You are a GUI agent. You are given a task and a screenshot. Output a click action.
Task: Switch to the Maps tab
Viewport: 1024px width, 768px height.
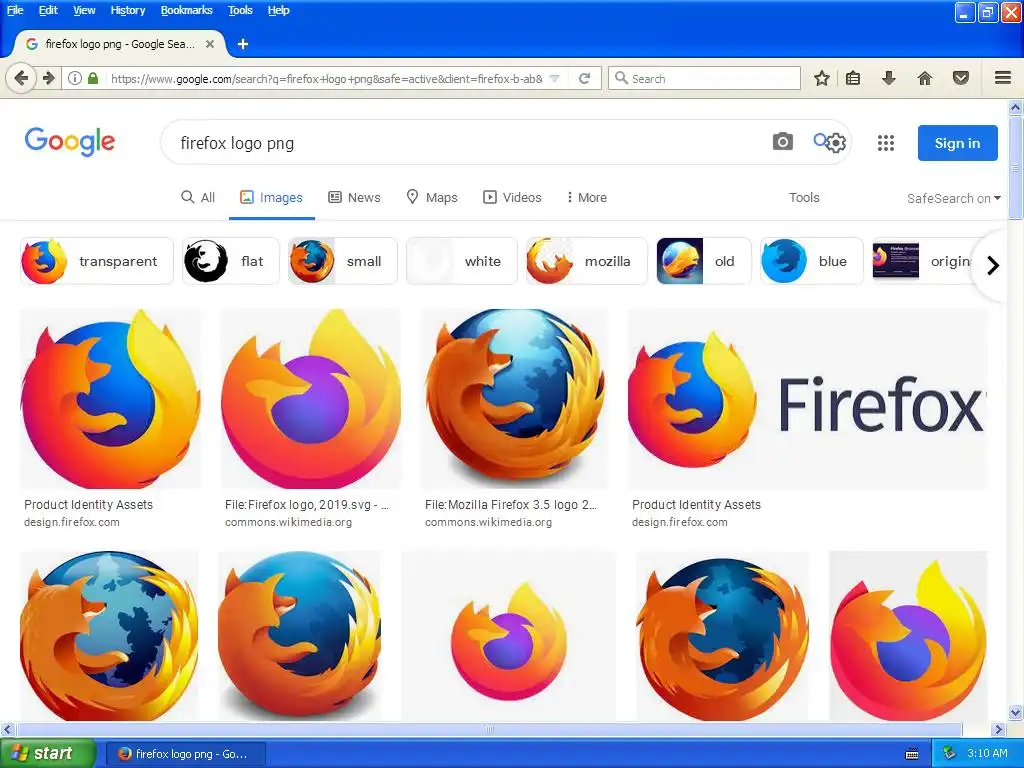click(x=432, y=197)
